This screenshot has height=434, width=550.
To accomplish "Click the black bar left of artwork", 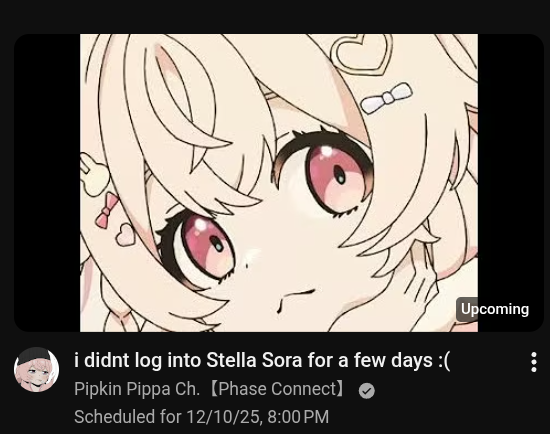I will 47,183.
